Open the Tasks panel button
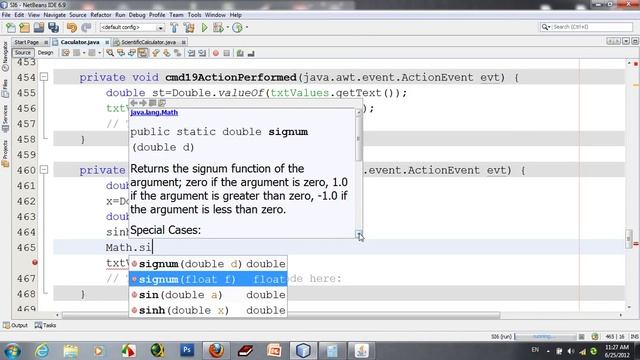 45,325
